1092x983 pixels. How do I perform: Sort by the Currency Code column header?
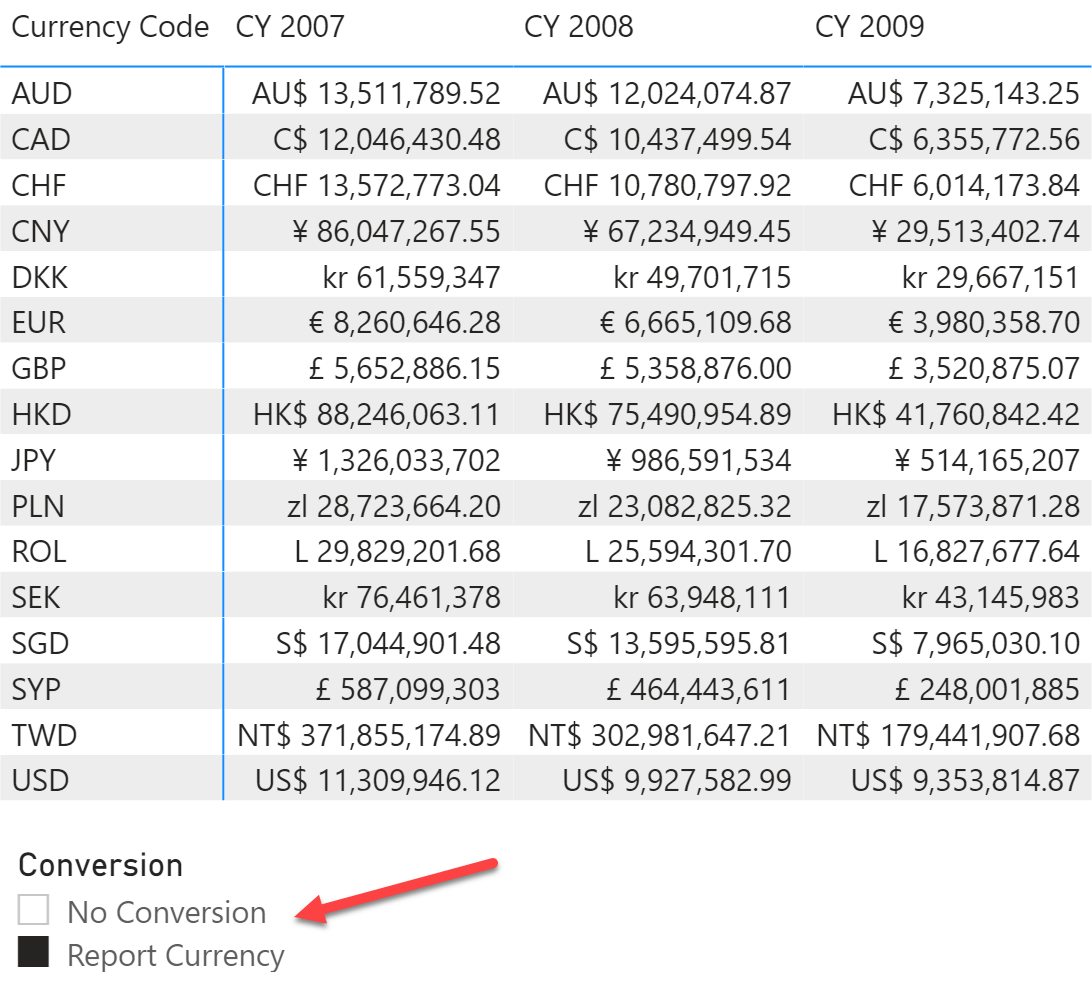coord(110,27)
